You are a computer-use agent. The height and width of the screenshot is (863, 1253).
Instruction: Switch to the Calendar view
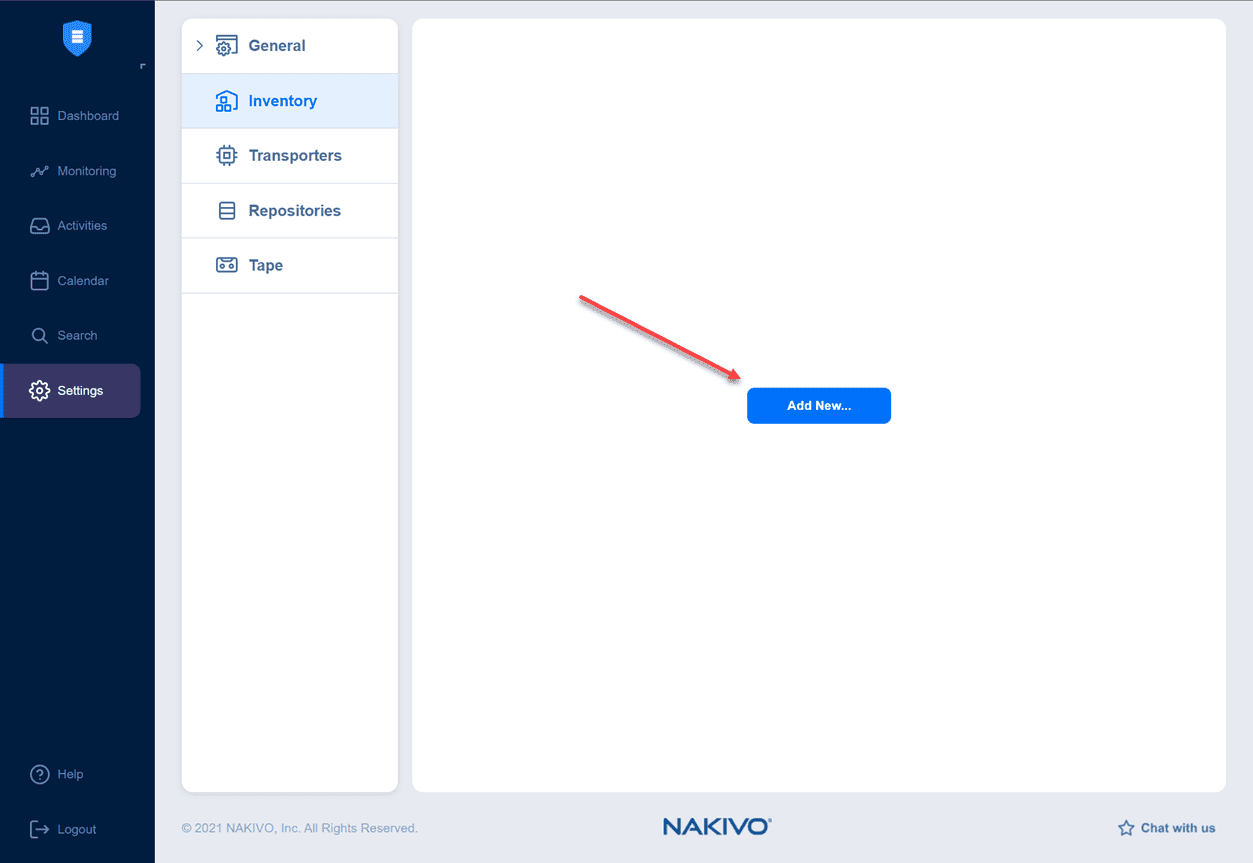coord(83,281)
